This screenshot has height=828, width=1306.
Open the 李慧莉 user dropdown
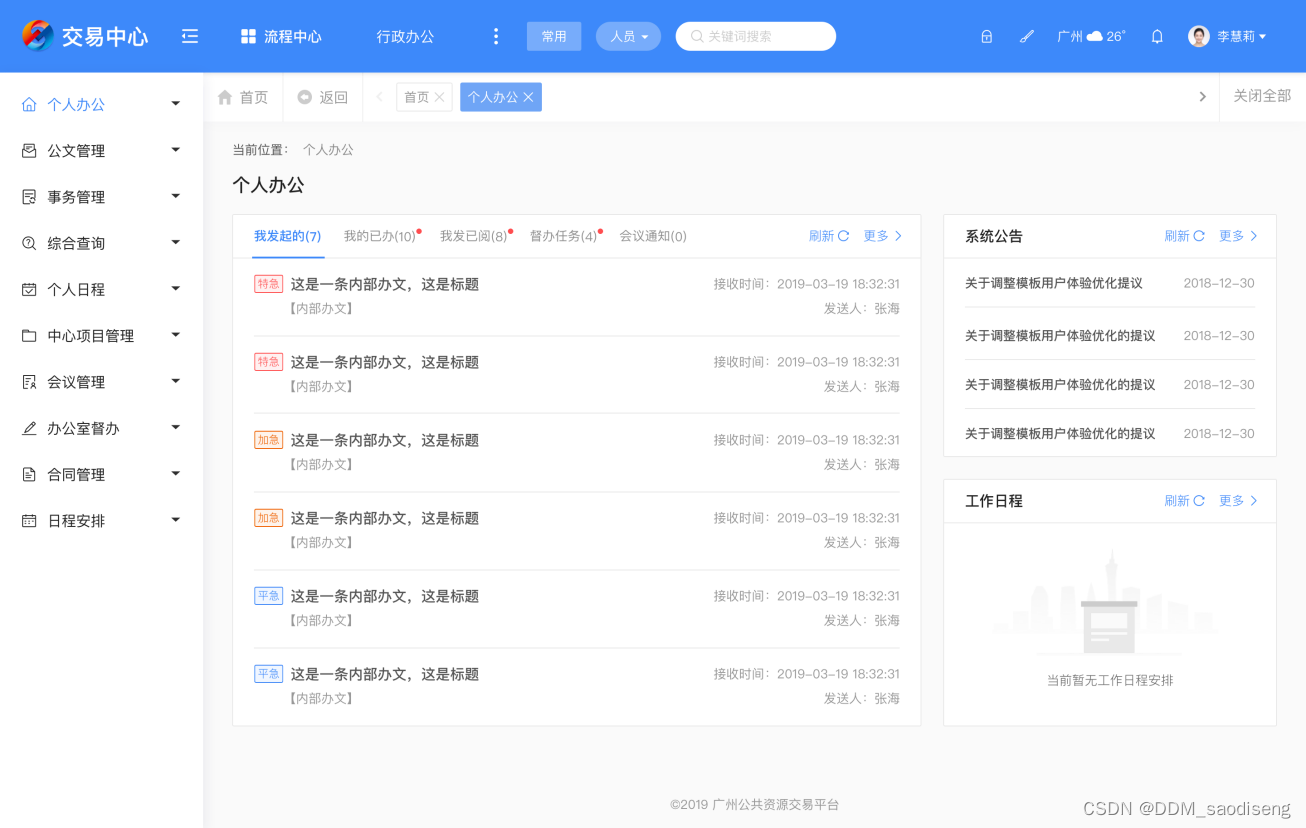1241,36
